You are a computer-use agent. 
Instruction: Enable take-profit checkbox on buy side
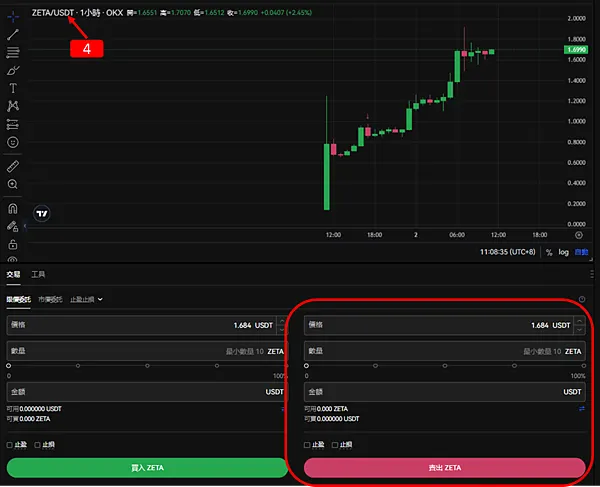tap(9, 445)
